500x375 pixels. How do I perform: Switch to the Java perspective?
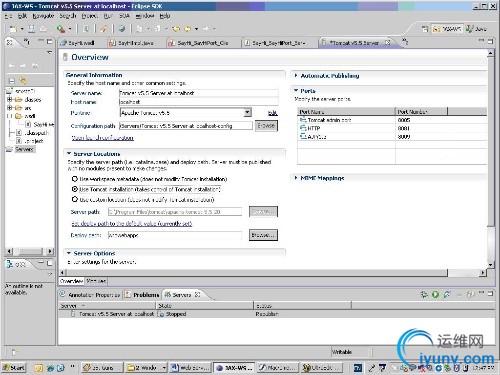click(477, 29)
